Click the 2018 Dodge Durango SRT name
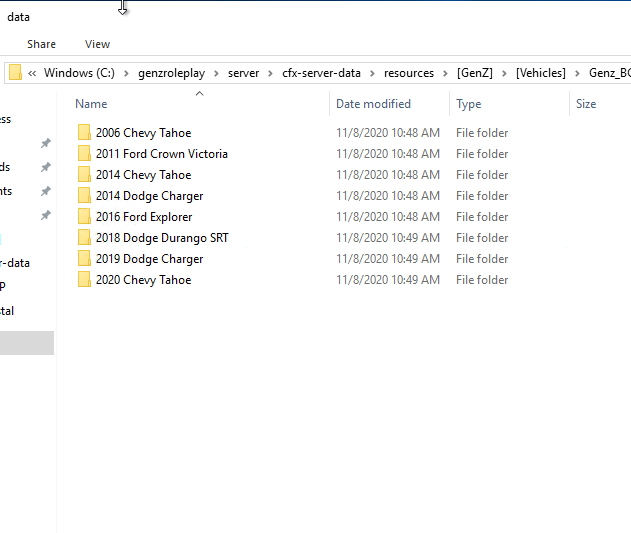Image resolution: width=631 pixels, height=533 pixels. (162, 238)
